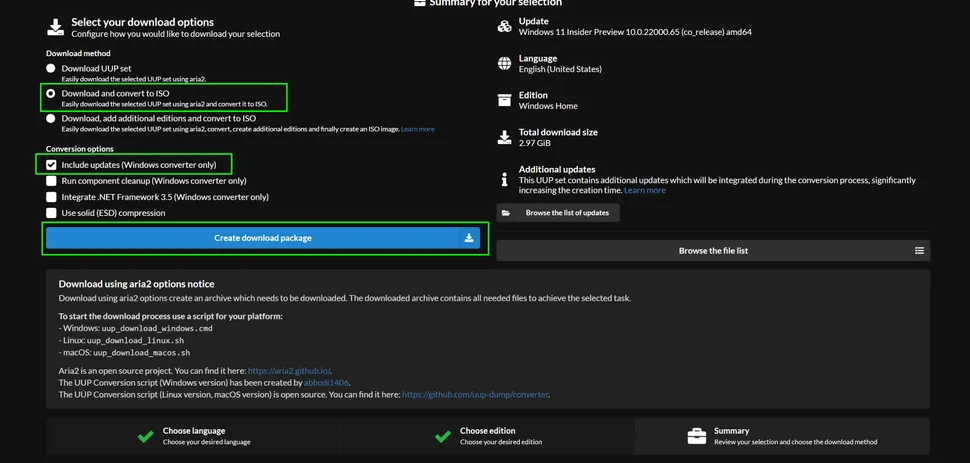Enable Use solid (ESD) compression
The width and height of the screenshot is (970, 463).
(51, 213)
